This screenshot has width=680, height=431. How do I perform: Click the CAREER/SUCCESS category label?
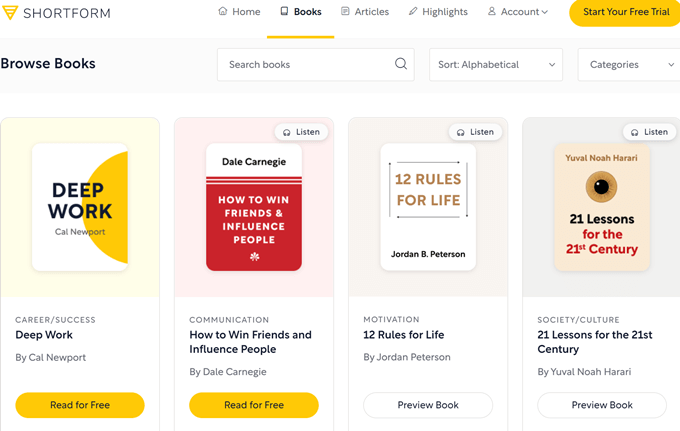[x=56, y=320]
